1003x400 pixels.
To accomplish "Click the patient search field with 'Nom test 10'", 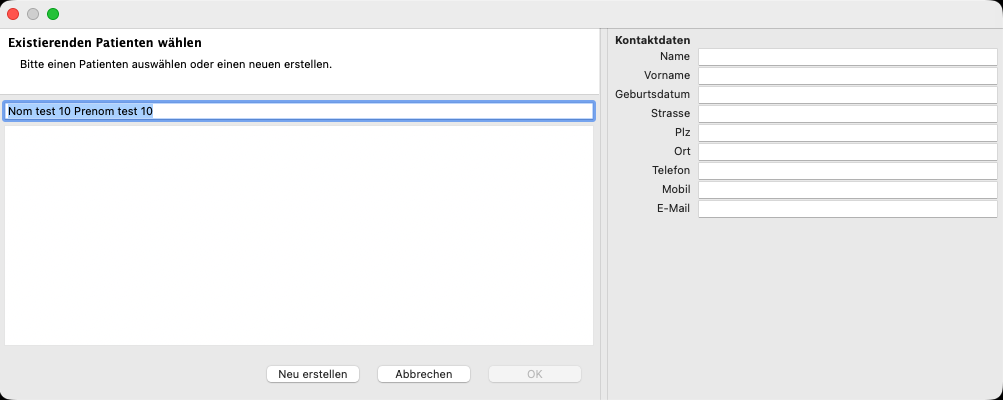I will [298, 111].
